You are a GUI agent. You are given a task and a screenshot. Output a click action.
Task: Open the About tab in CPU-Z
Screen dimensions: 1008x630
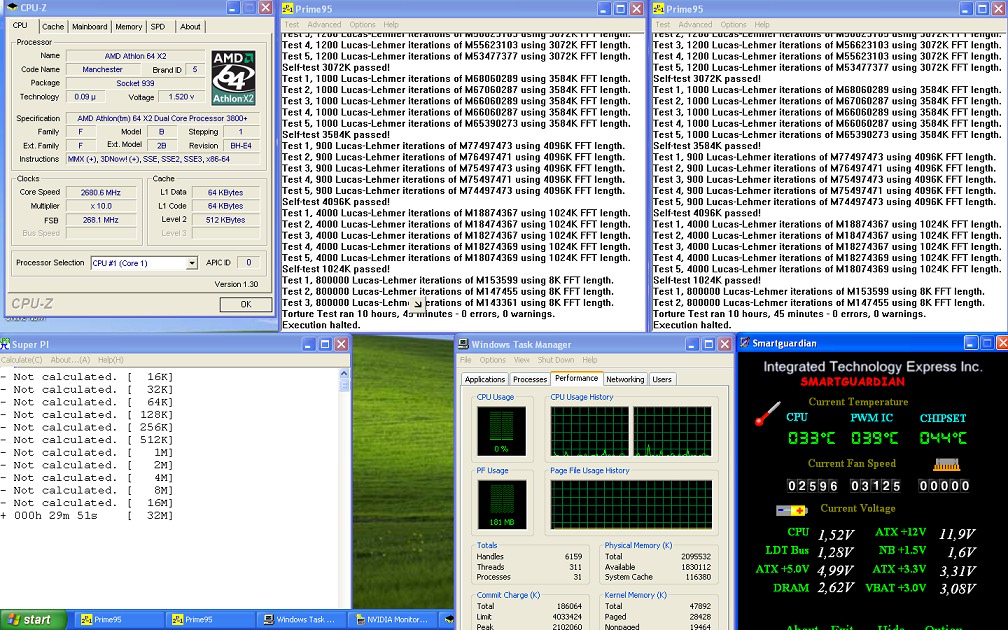[190, 26]
